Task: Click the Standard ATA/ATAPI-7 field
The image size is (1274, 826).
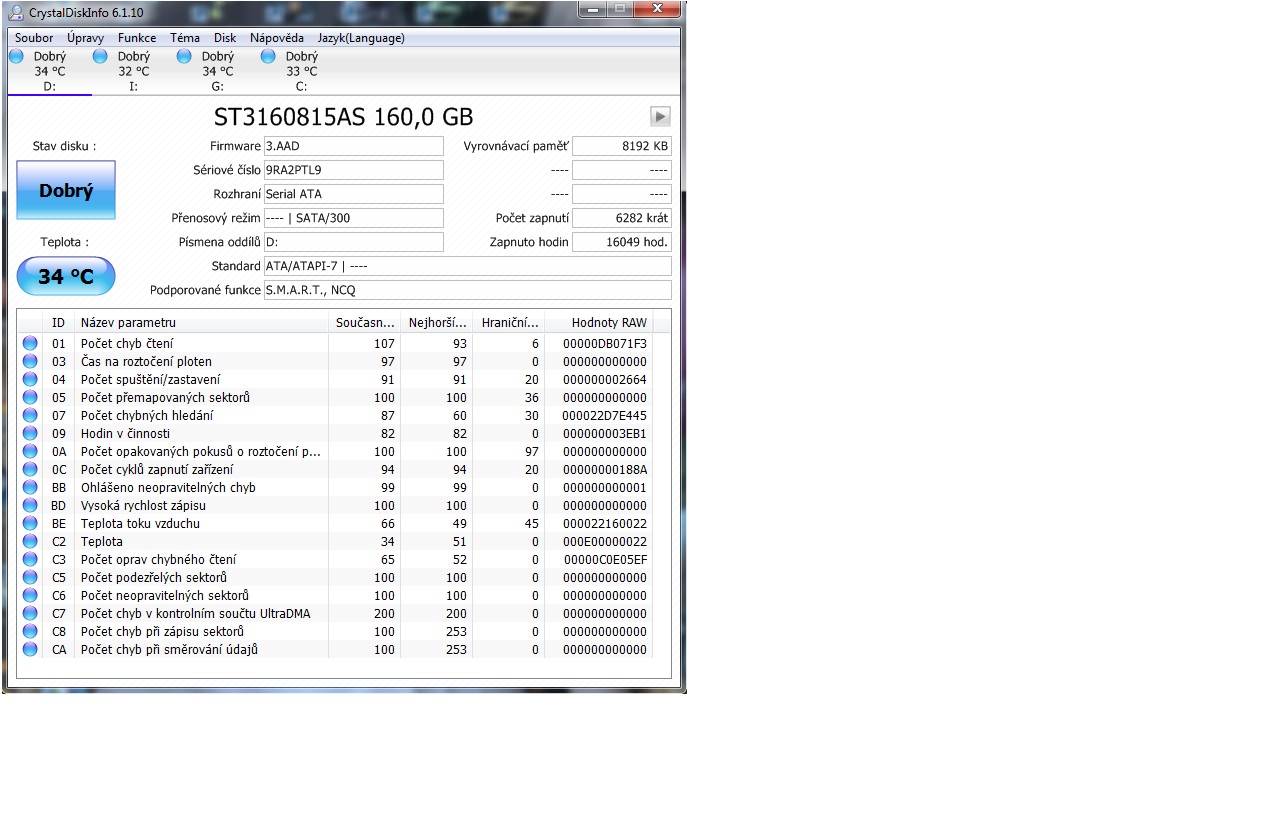Action: point(467,266)
